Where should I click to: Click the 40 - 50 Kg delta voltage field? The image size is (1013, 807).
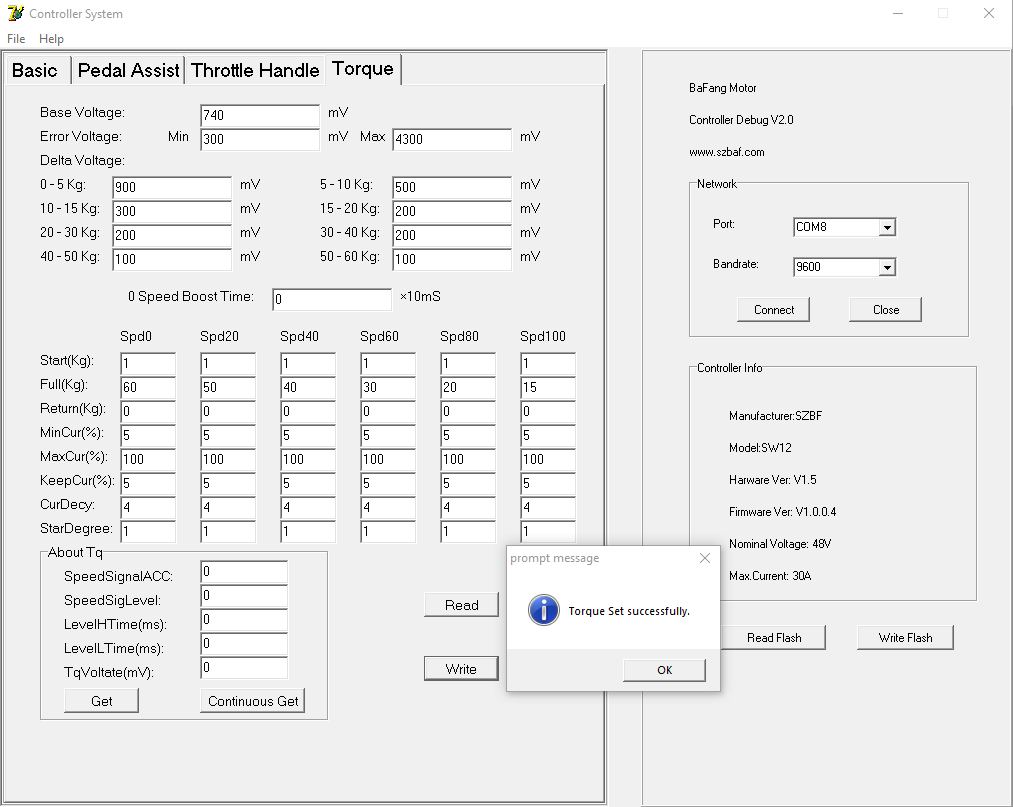172,259
